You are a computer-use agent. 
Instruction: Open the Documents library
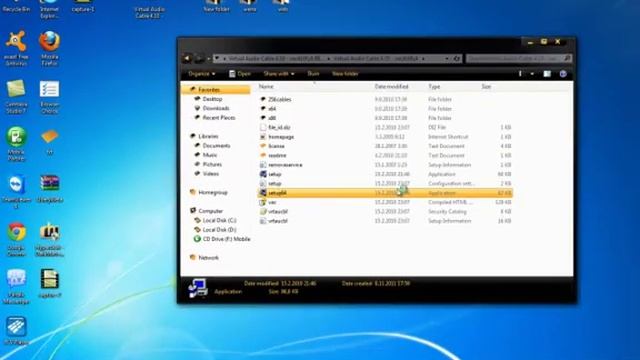pyautogui.click(x=216, y=146)
